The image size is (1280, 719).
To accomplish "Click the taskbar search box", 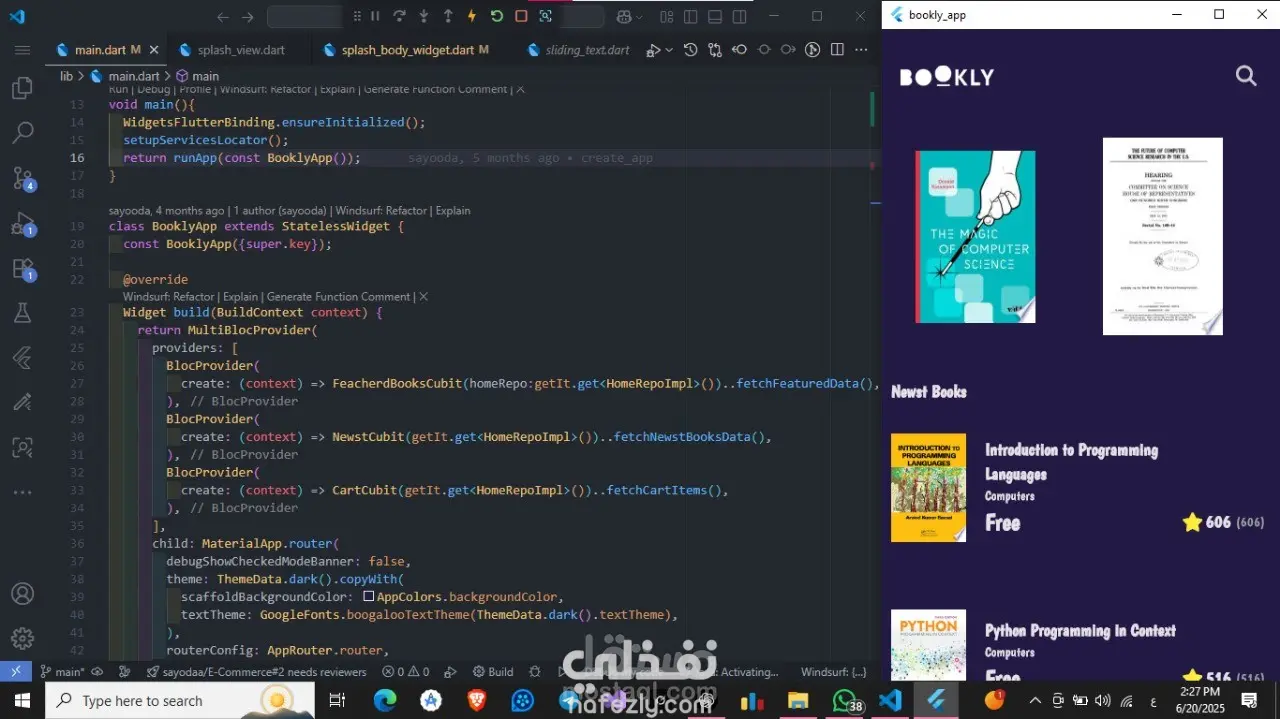I will (180, 701).
